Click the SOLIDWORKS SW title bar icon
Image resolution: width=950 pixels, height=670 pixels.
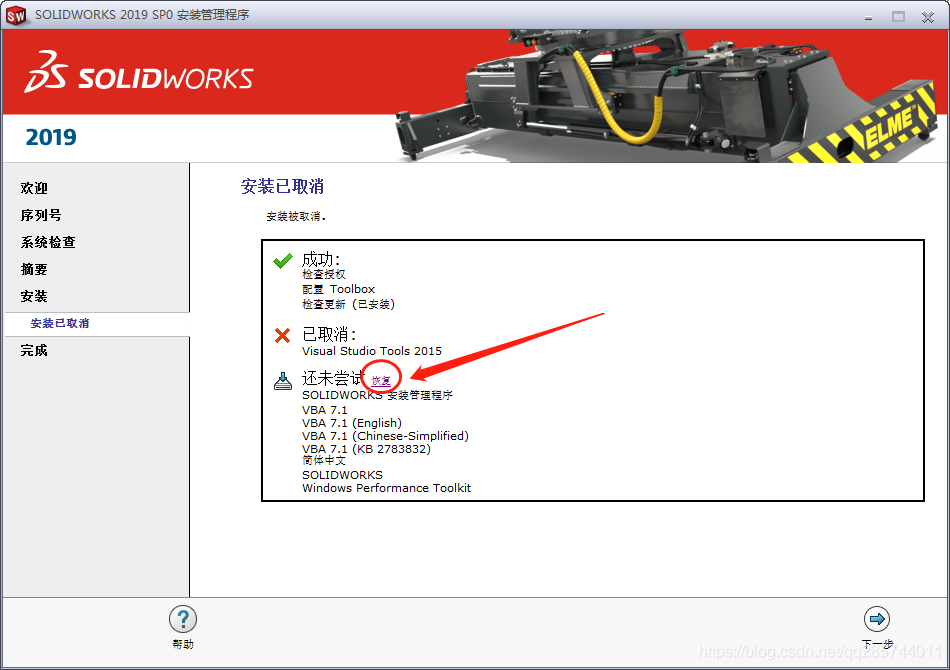(x=16, y=15)
